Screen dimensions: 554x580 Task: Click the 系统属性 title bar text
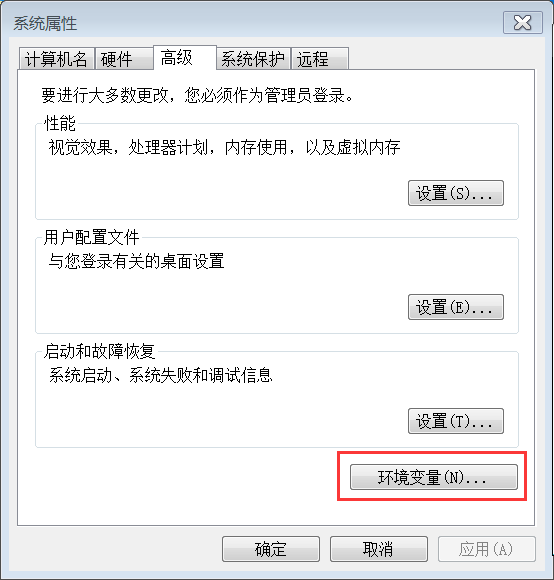45,24
